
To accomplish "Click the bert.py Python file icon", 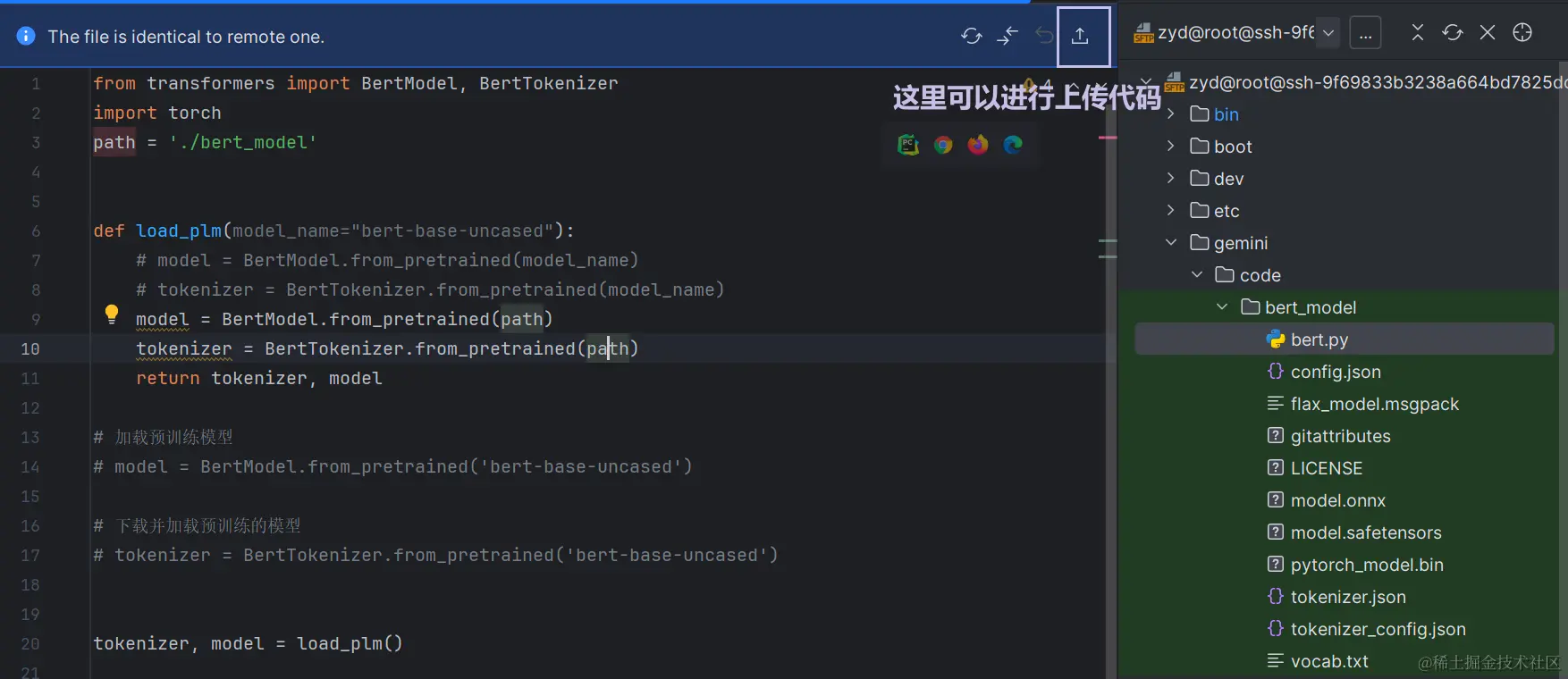I will (x=1276, y=339).
